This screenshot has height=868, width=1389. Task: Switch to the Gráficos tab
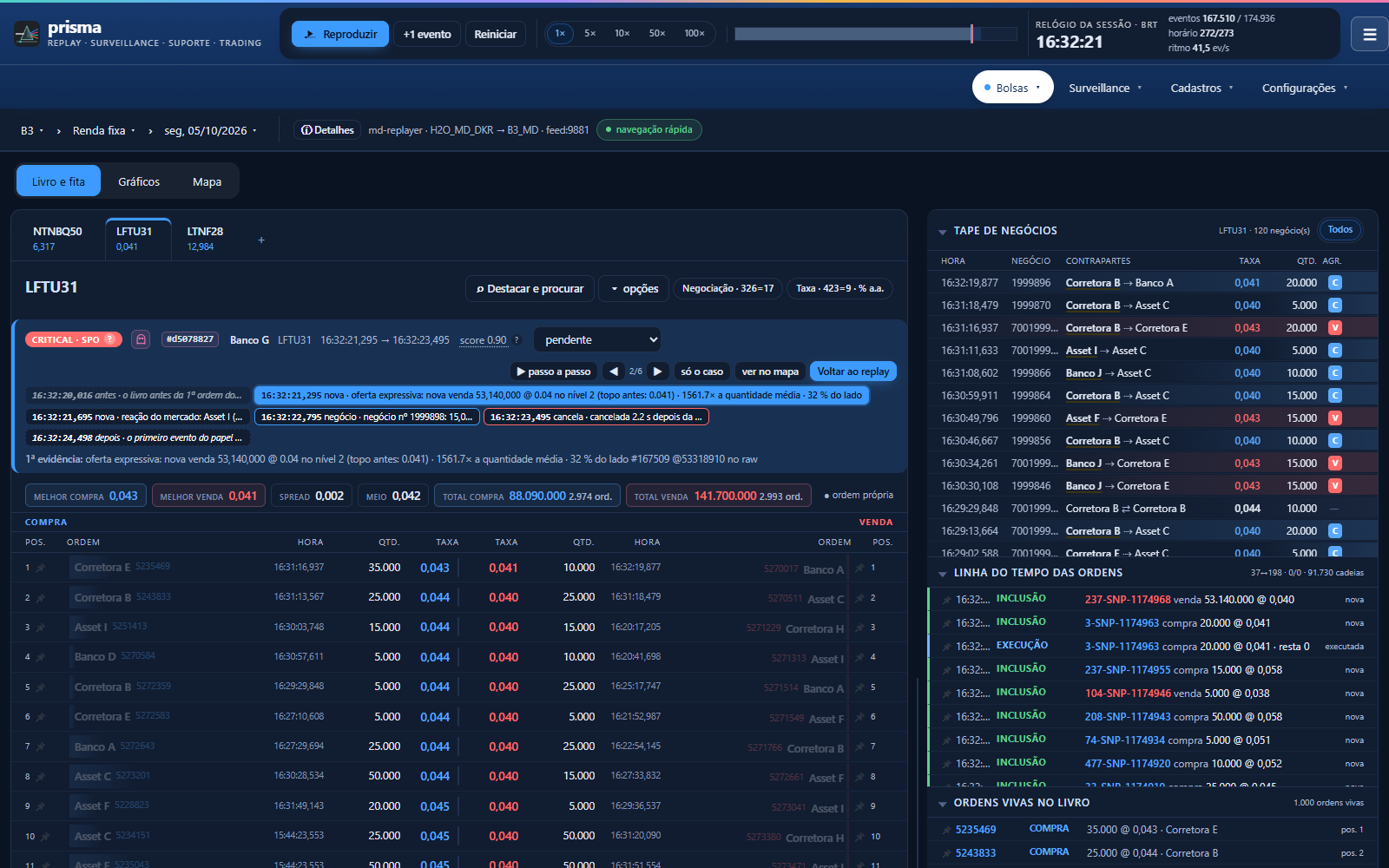[x=139, y=181]
